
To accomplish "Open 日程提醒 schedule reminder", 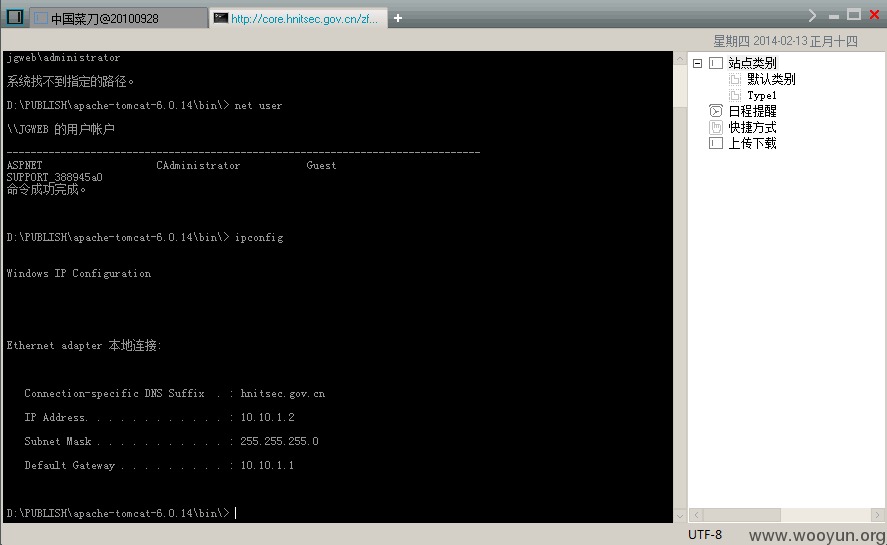I will coord(752,111).
